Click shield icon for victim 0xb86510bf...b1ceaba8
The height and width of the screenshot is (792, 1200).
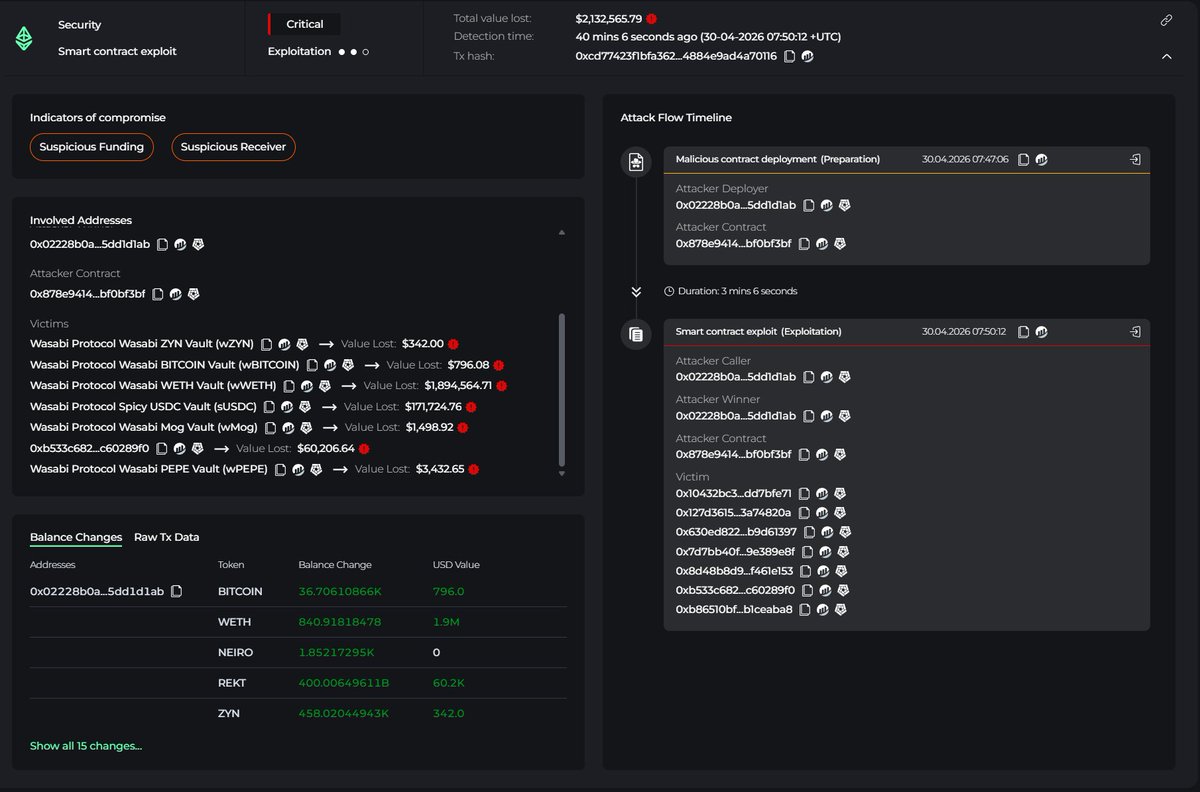coord(841,609)
